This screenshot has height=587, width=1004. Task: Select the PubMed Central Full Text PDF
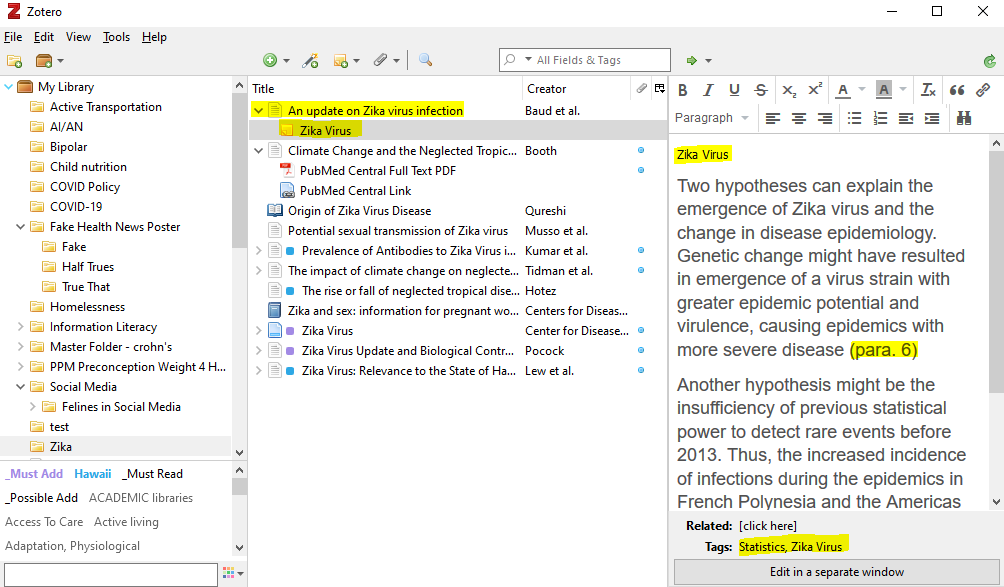378,171
